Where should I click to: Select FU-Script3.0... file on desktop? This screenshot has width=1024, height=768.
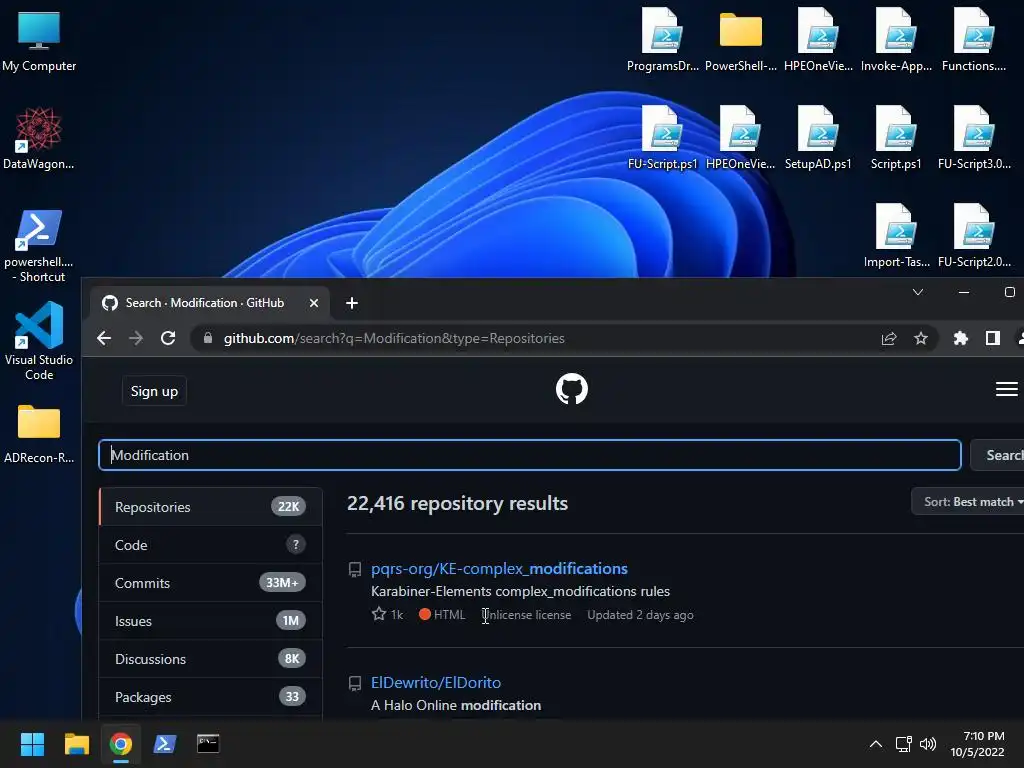(974, 138)
